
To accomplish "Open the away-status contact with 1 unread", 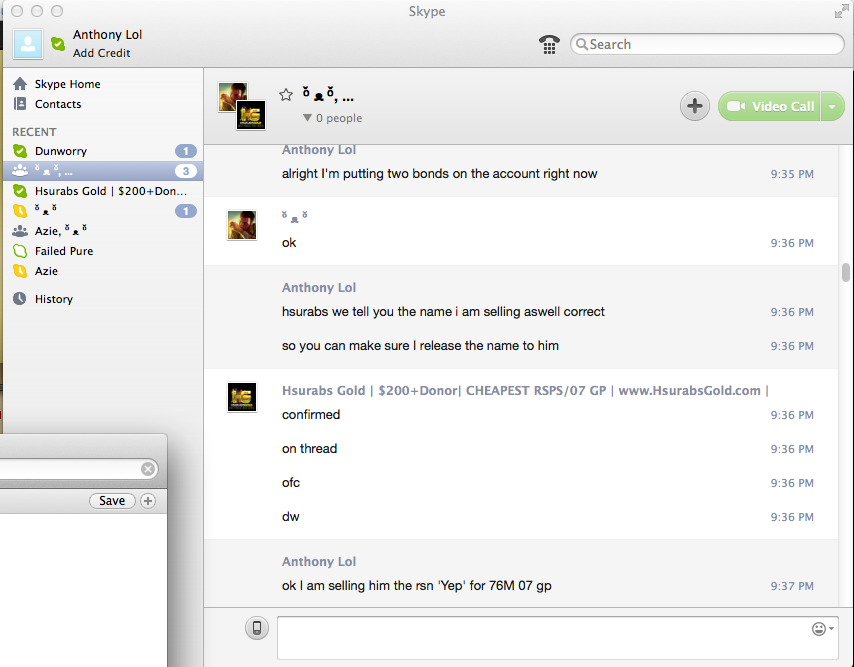I will pos(103,211).
